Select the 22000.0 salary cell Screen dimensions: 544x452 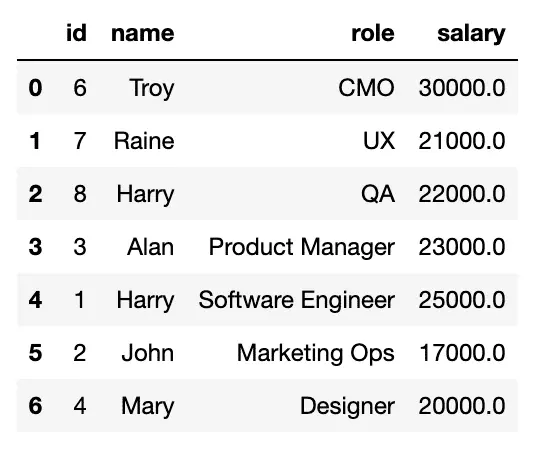(x=462, y=194)
